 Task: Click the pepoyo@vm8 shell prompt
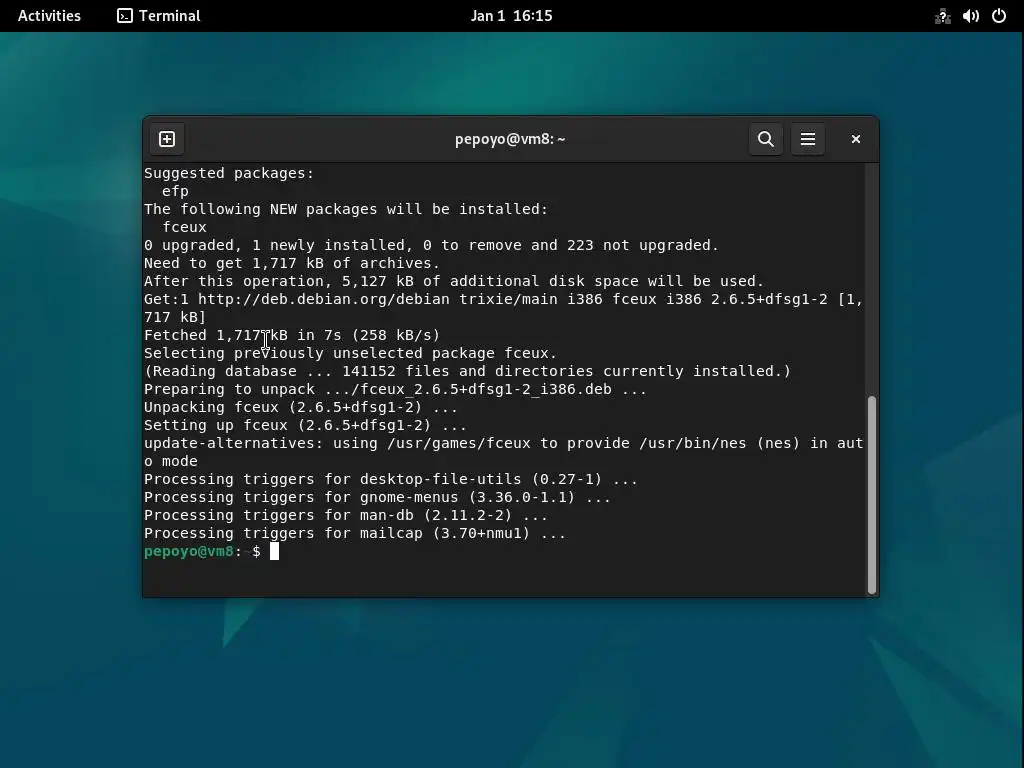[x=202, y=552]
